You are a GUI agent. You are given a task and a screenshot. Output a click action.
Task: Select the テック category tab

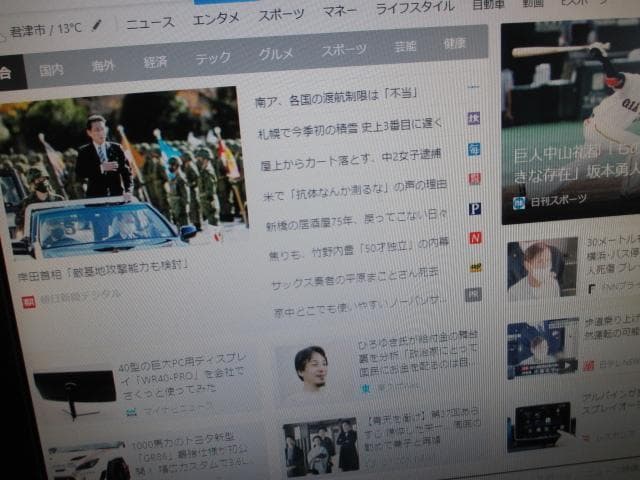click(x=212, y=58)
